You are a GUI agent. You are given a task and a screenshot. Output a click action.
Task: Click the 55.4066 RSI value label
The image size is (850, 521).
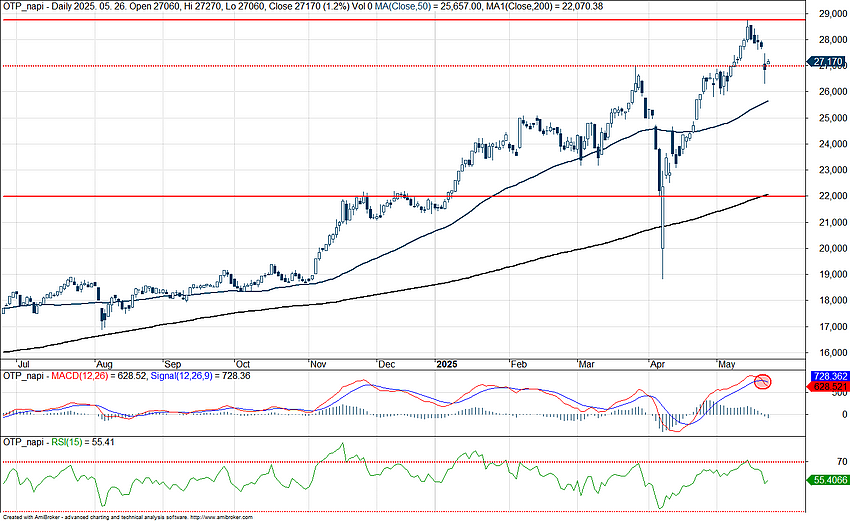(828, 480)
